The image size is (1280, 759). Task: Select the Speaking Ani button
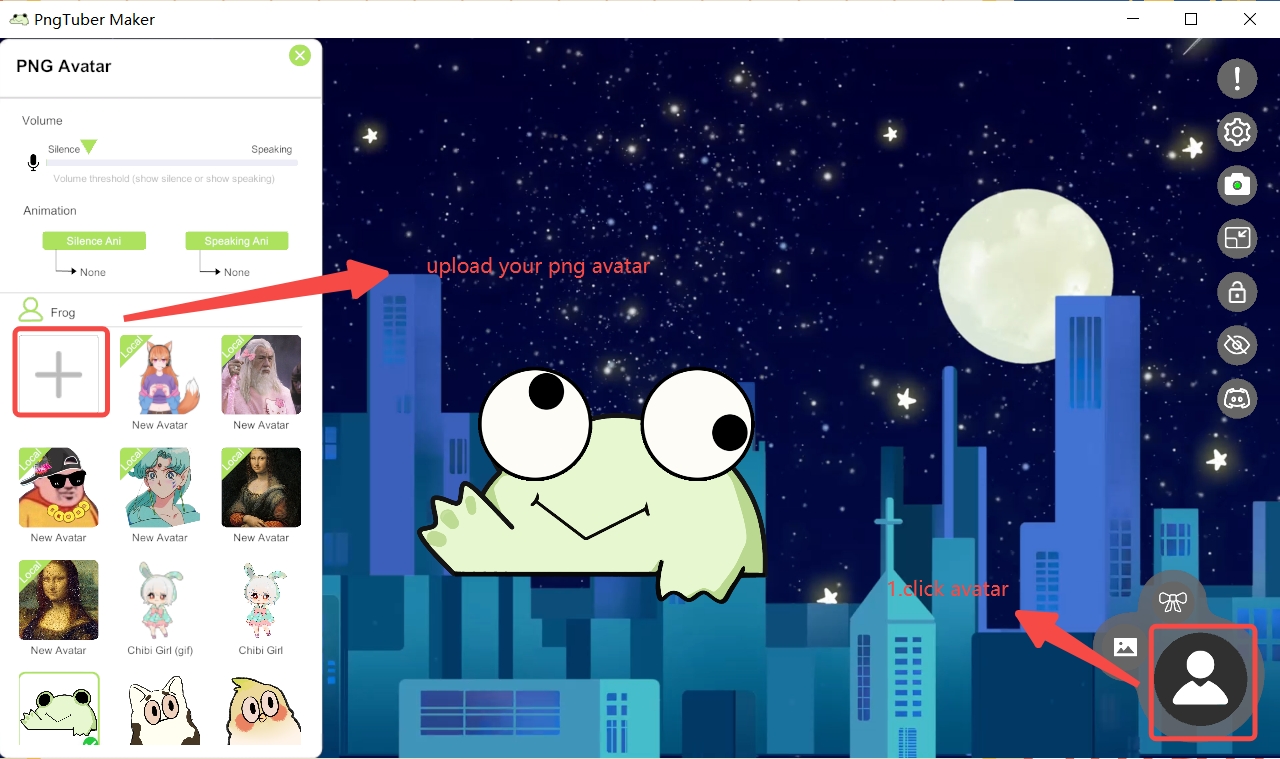pyautogui.click(x=236, y=240)
